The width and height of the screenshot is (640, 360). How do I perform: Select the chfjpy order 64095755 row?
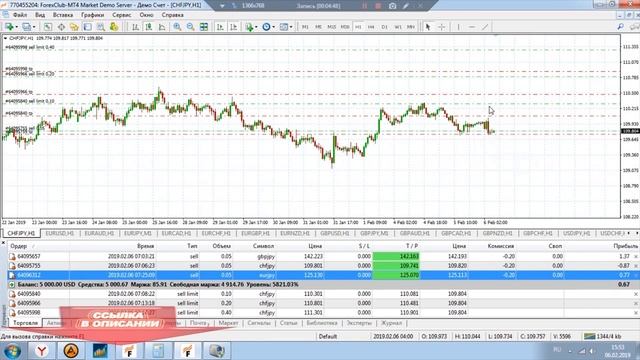click(x=323, y=266)
